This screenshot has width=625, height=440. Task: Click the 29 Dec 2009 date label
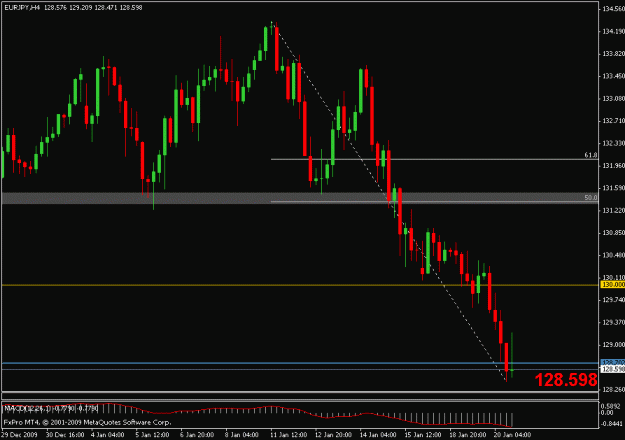click(19, 434)
